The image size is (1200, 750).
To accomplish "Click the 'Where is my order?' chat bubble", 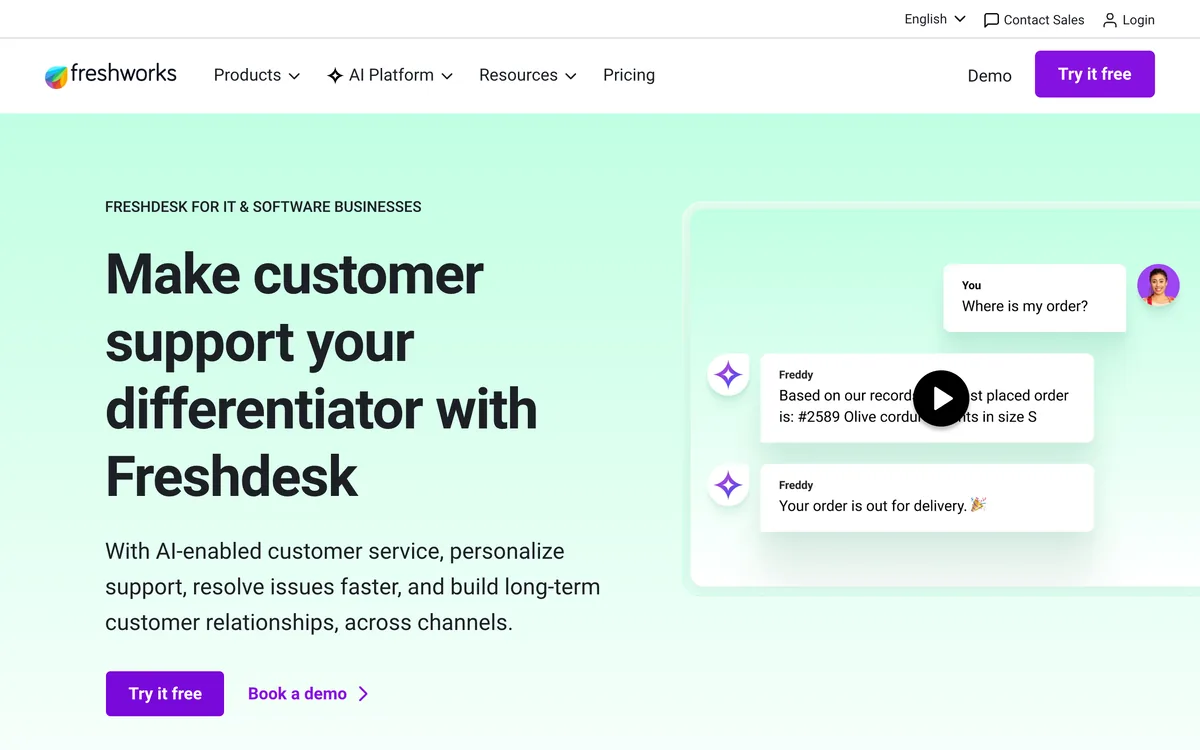I will pyautogui.click(x=1035, y=298).
